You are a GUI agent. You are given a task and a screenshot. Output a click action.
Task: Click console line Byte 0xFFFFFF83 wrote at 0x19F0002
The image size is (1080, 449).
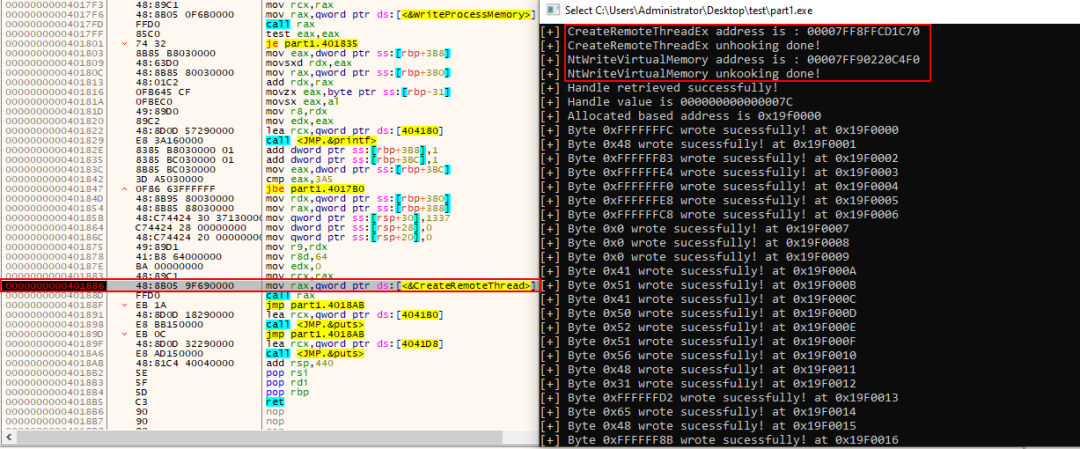tap(720, 158)
